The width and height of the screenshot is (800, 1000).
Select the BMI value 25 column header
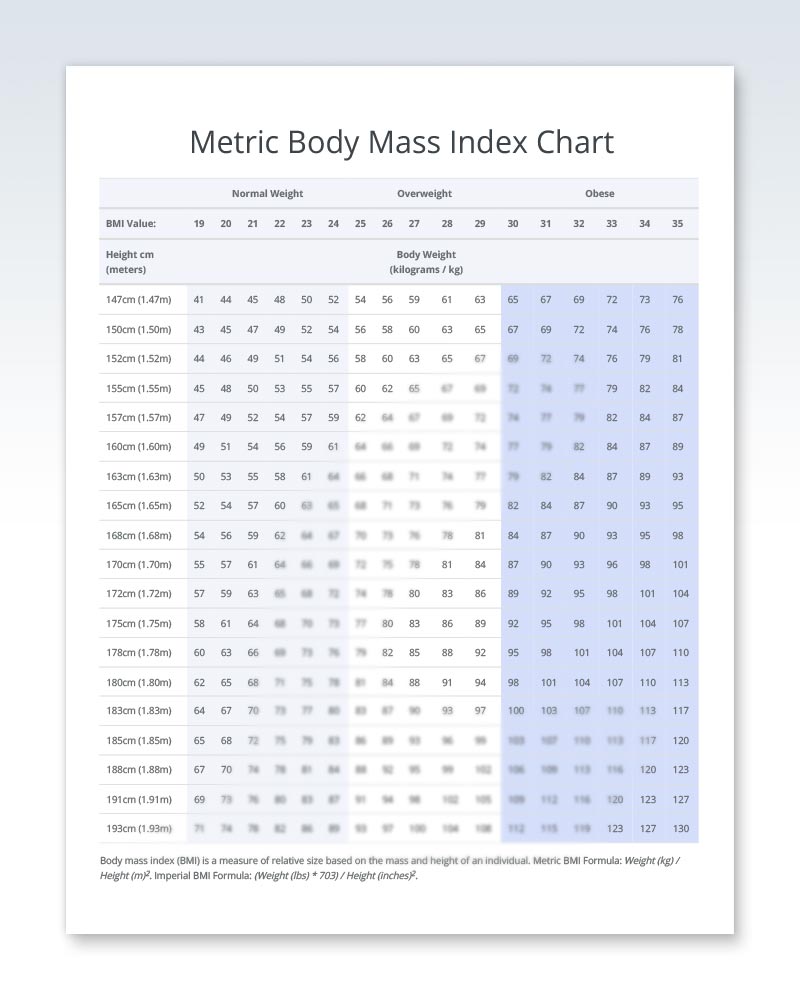tap(360, 224)
